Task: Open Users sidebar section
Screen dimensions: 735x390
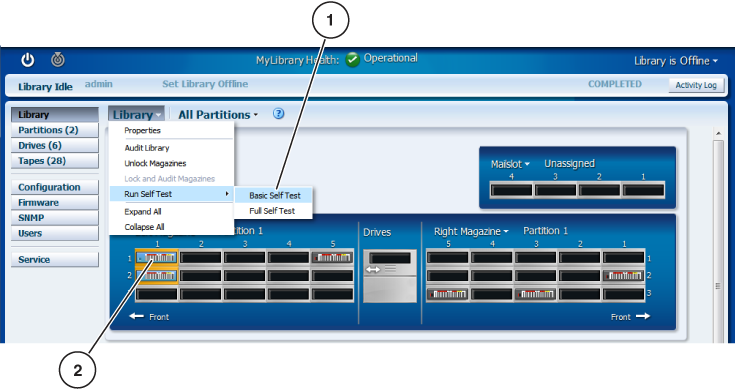Action: point(55,233)
